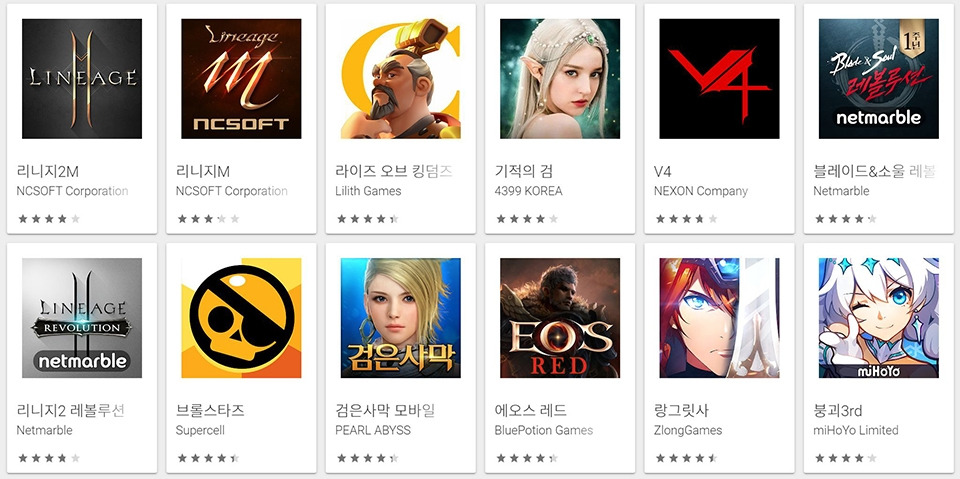Click the 브롤스타즈 title link

tap(210, 410)
